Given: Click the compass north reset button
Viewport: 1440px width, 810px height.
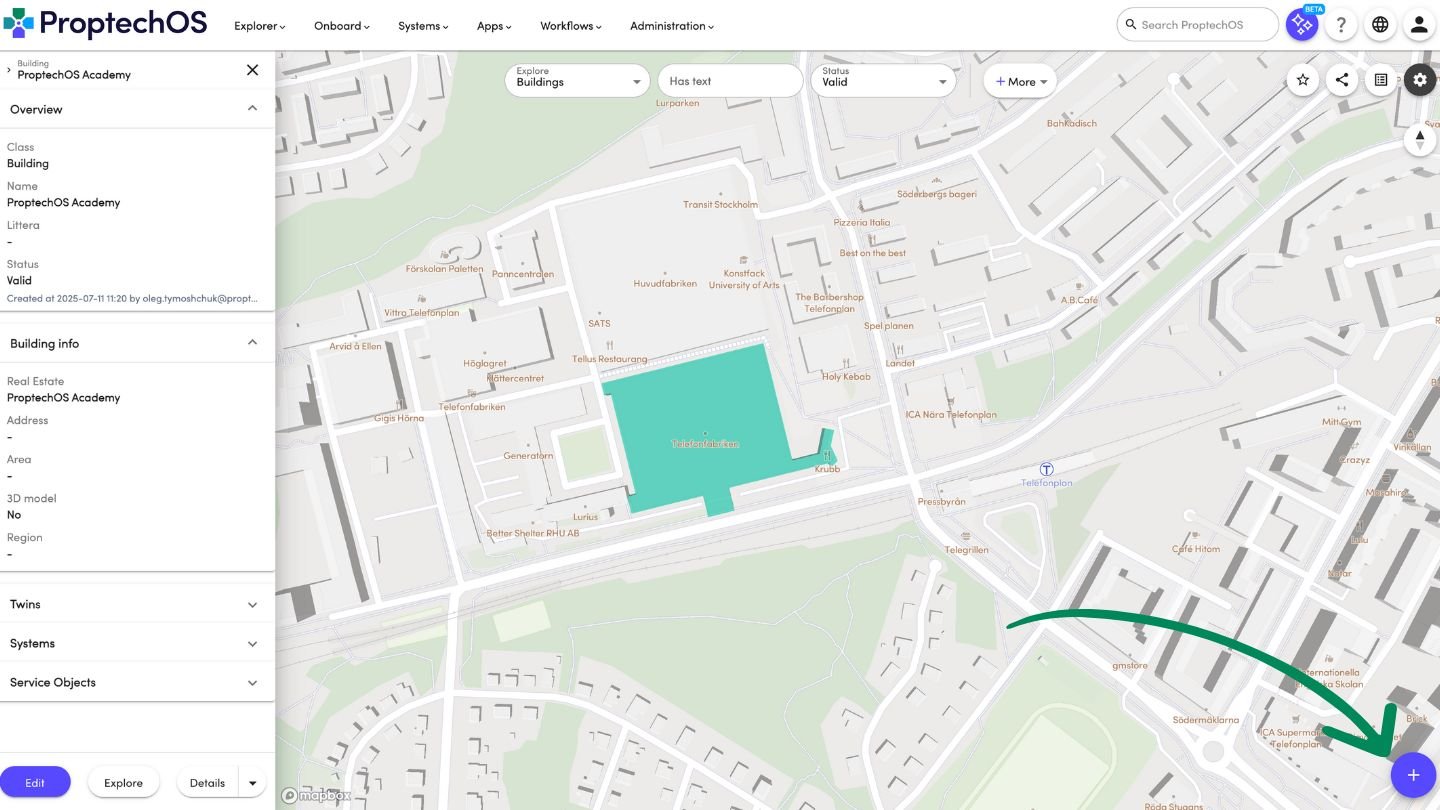Looking at the screenshot, I should 1420,139.
